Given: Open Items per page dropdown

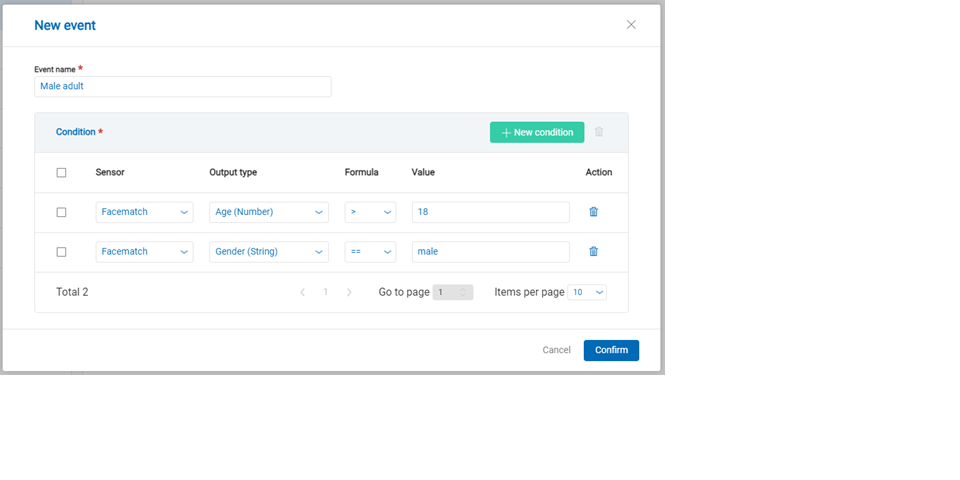Looking at the screenshot, I should 587,292.
